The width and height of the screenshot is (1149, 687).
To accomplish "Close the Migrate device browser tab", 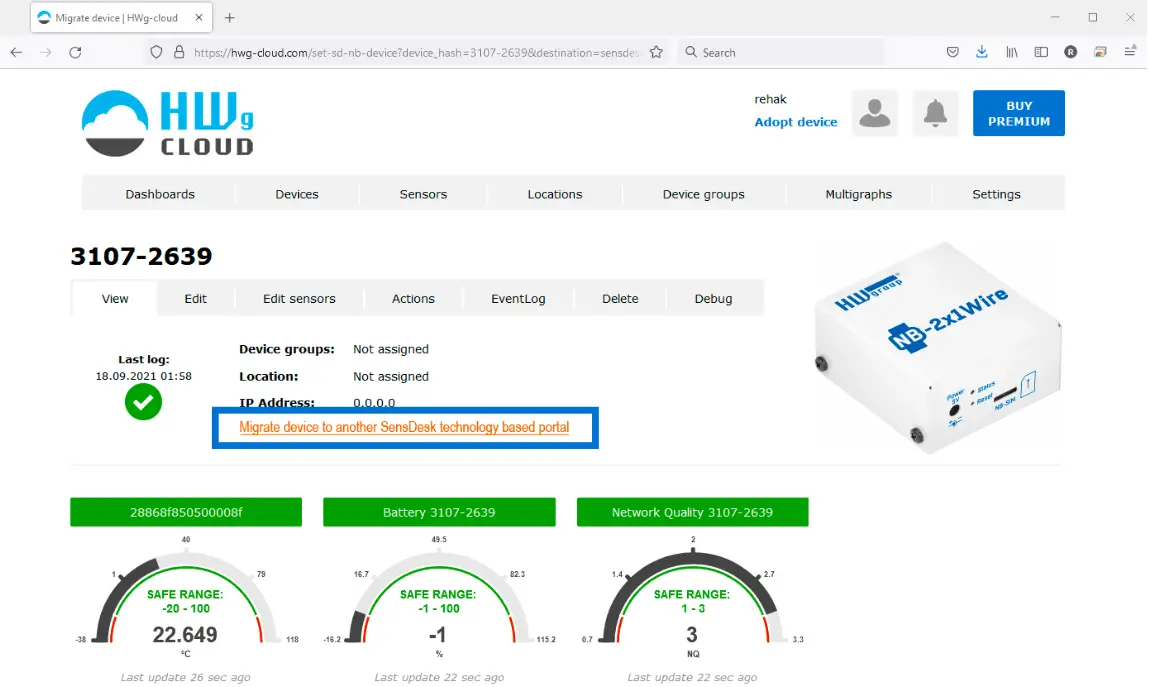I will (199, 18).
